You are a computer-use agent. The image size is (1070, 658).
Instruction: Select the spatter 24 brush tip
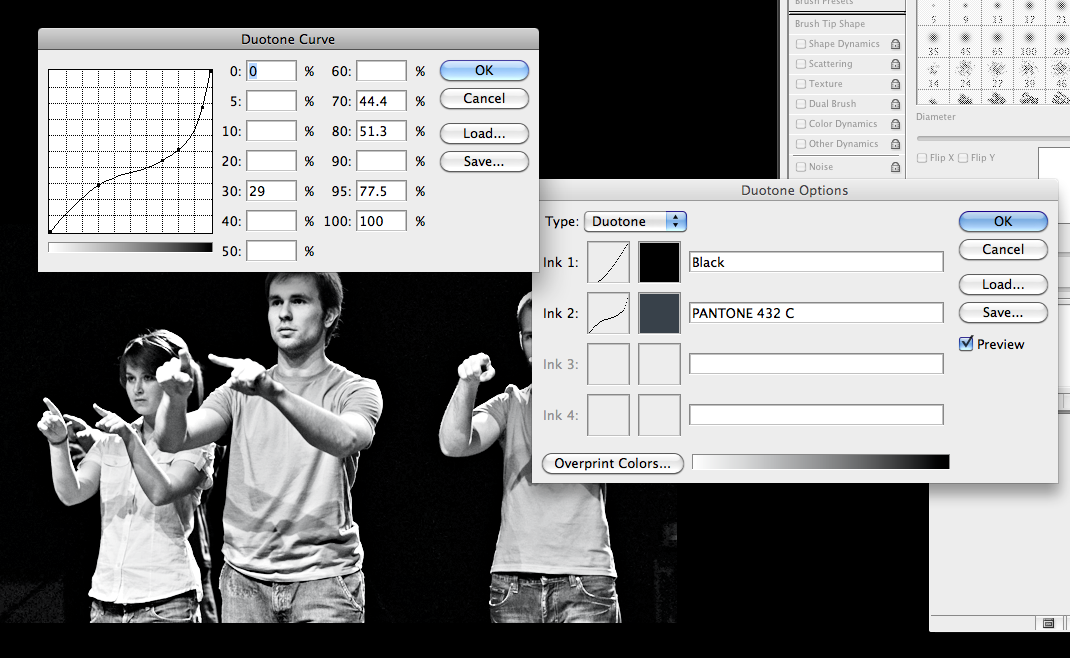(x=966, y=74)
